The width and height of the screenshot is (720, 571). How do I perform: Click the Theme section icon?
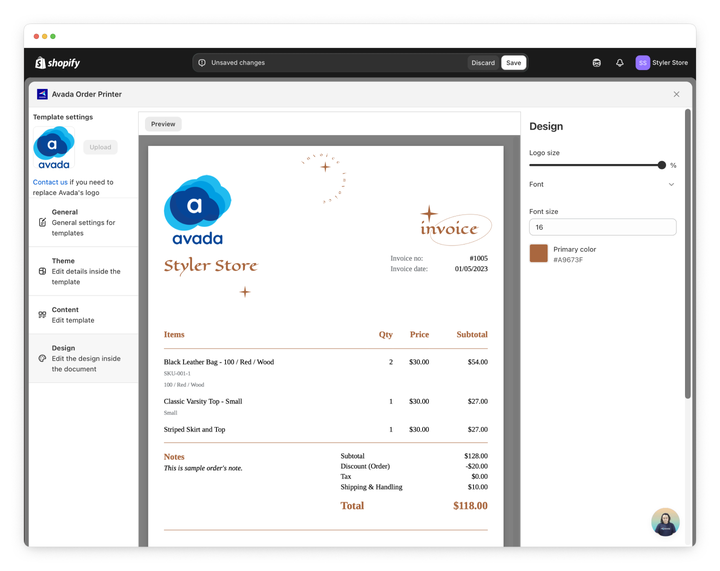[x=42, y=271]
